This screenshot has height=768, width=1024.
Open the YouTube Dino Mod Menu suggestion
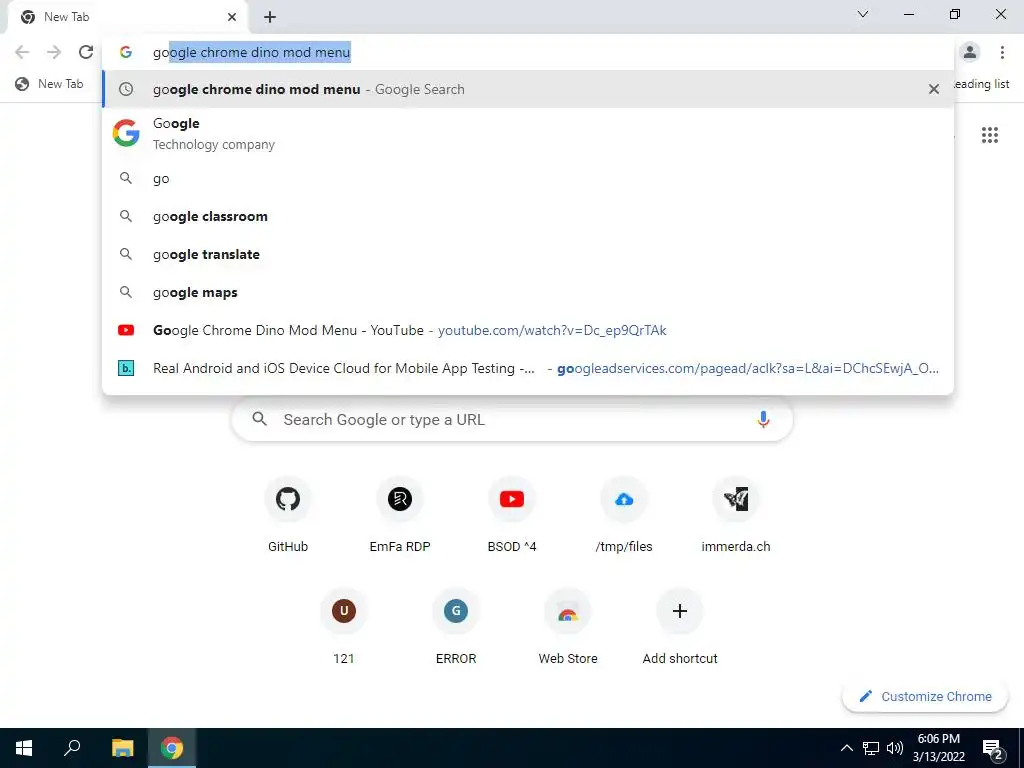(x=528, y=330)
